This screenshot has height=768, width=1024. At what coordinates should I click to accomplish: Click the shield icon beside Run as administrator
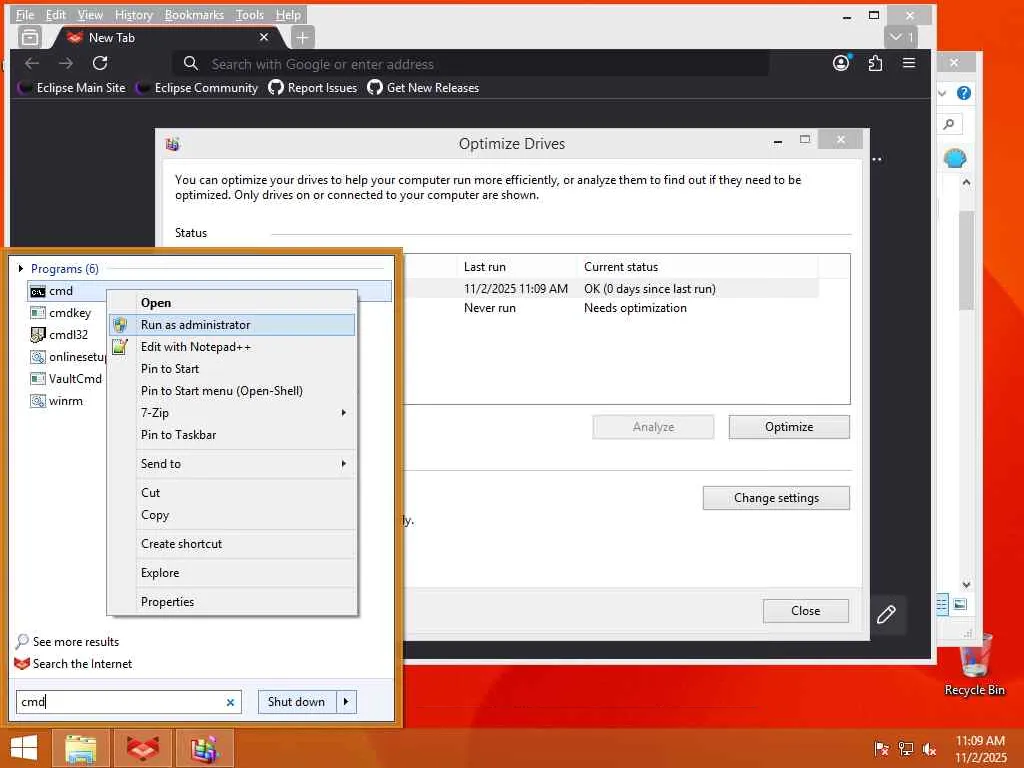pos(120,325)
